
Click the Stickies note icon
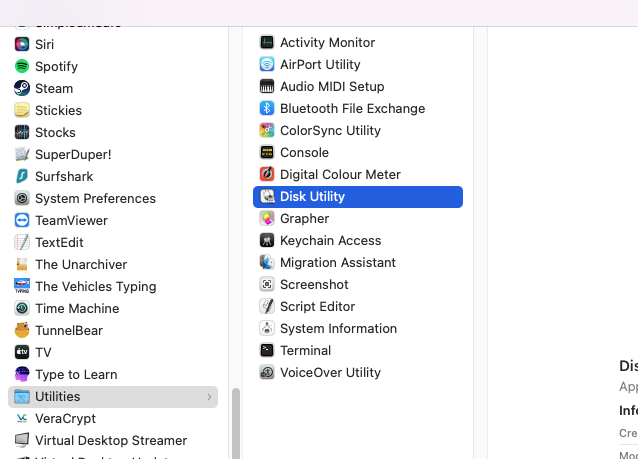tap(22, 110)
